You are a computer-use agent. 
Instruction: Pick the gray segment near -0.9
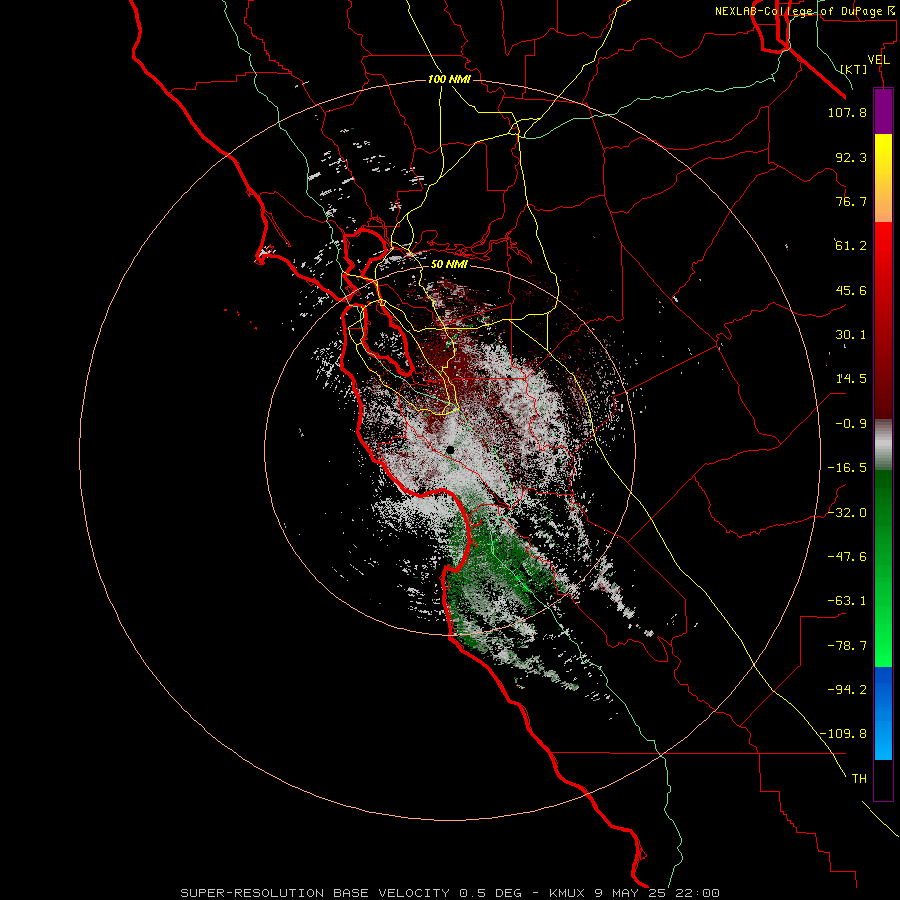pos(883,443)
